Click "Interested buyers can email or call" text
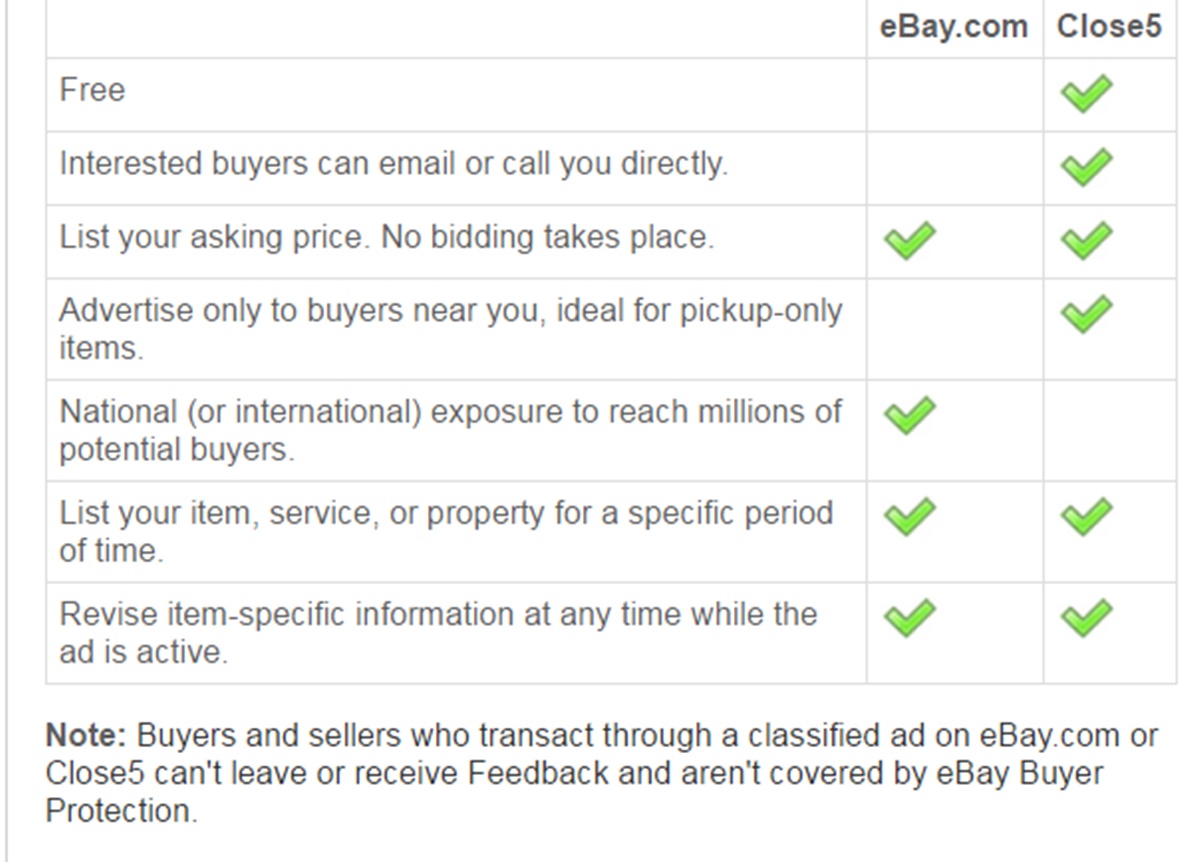The height and width of the screenshot is (862, 1200). coord(393,163)
